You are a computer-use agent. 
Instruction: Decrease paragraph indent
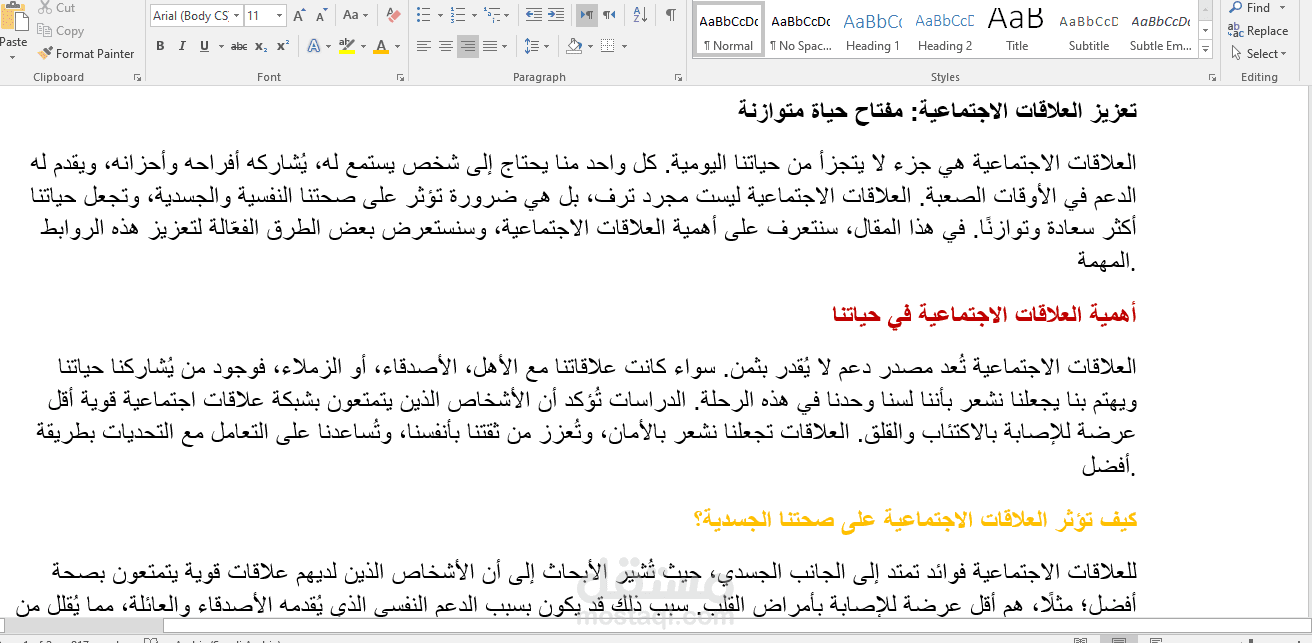click(x=533, y=15)
